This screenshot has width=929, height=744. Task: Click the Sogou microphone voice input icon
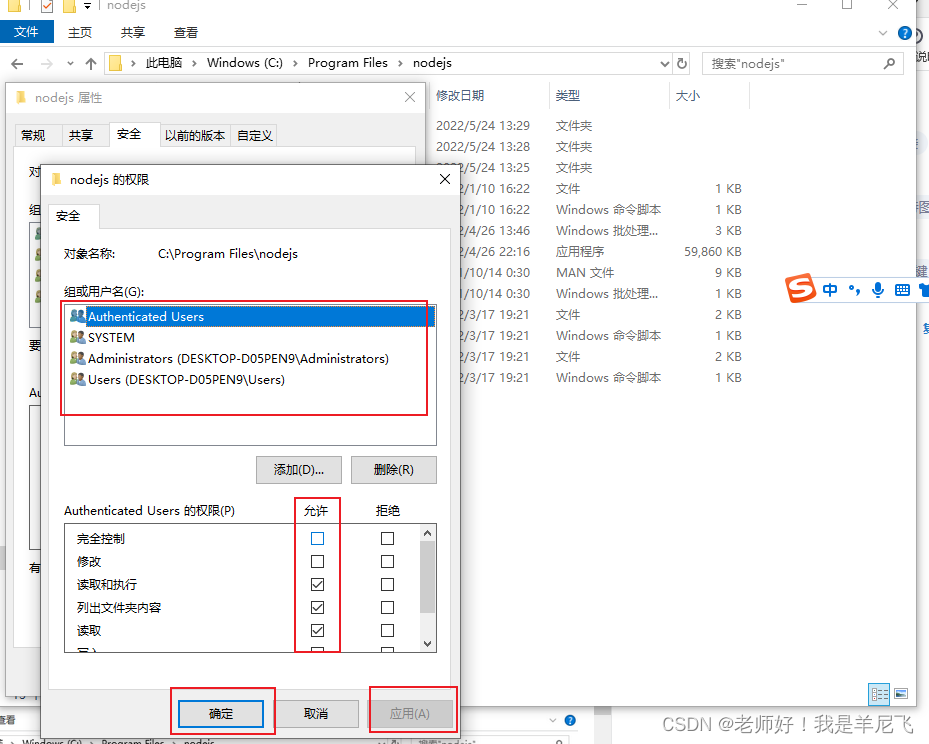[x=877, y=289]
